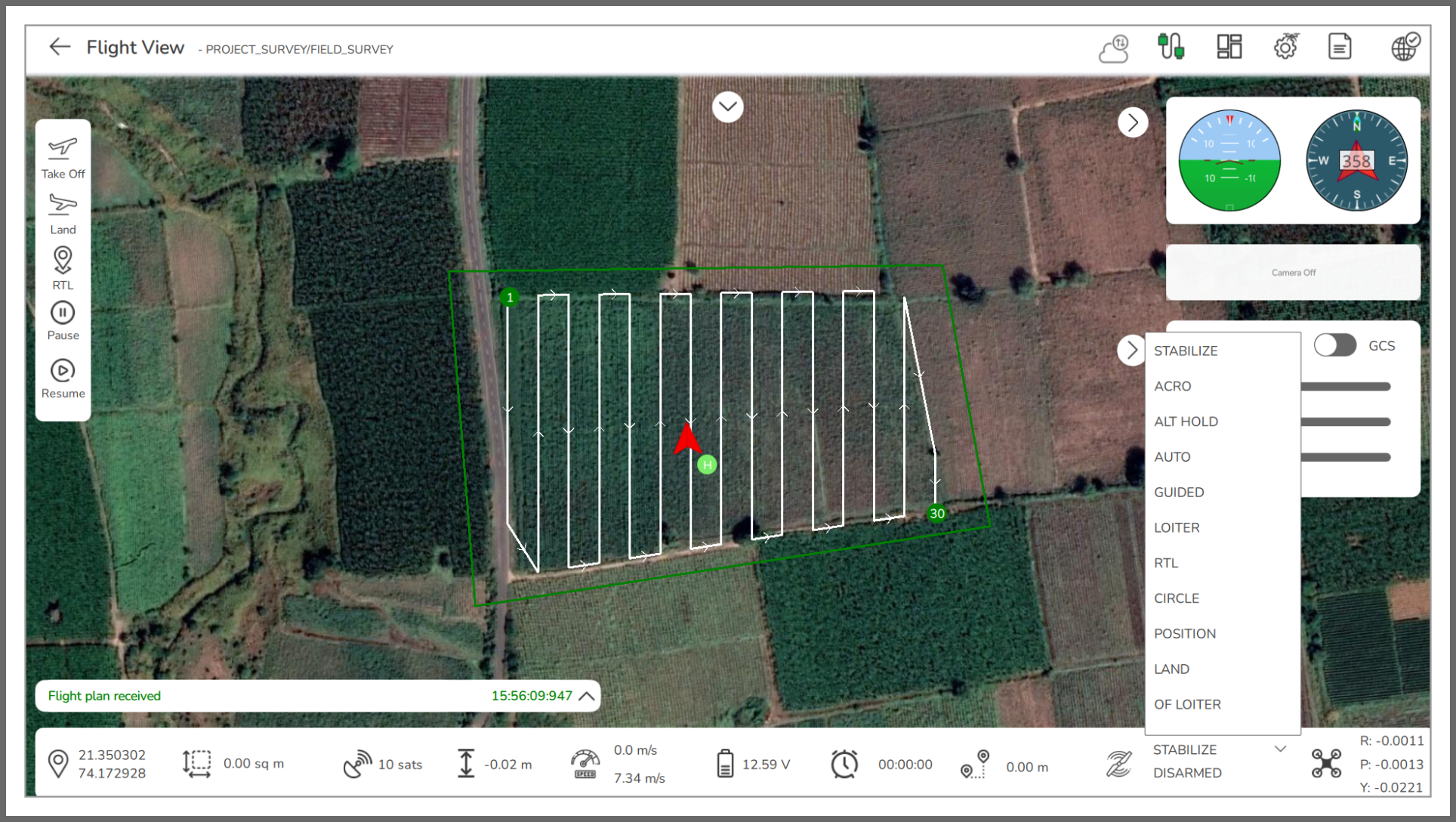Viewport: 1456px width, 822px height.
Task: Adjust the top slider in right panel
Action: point(1345,386)
